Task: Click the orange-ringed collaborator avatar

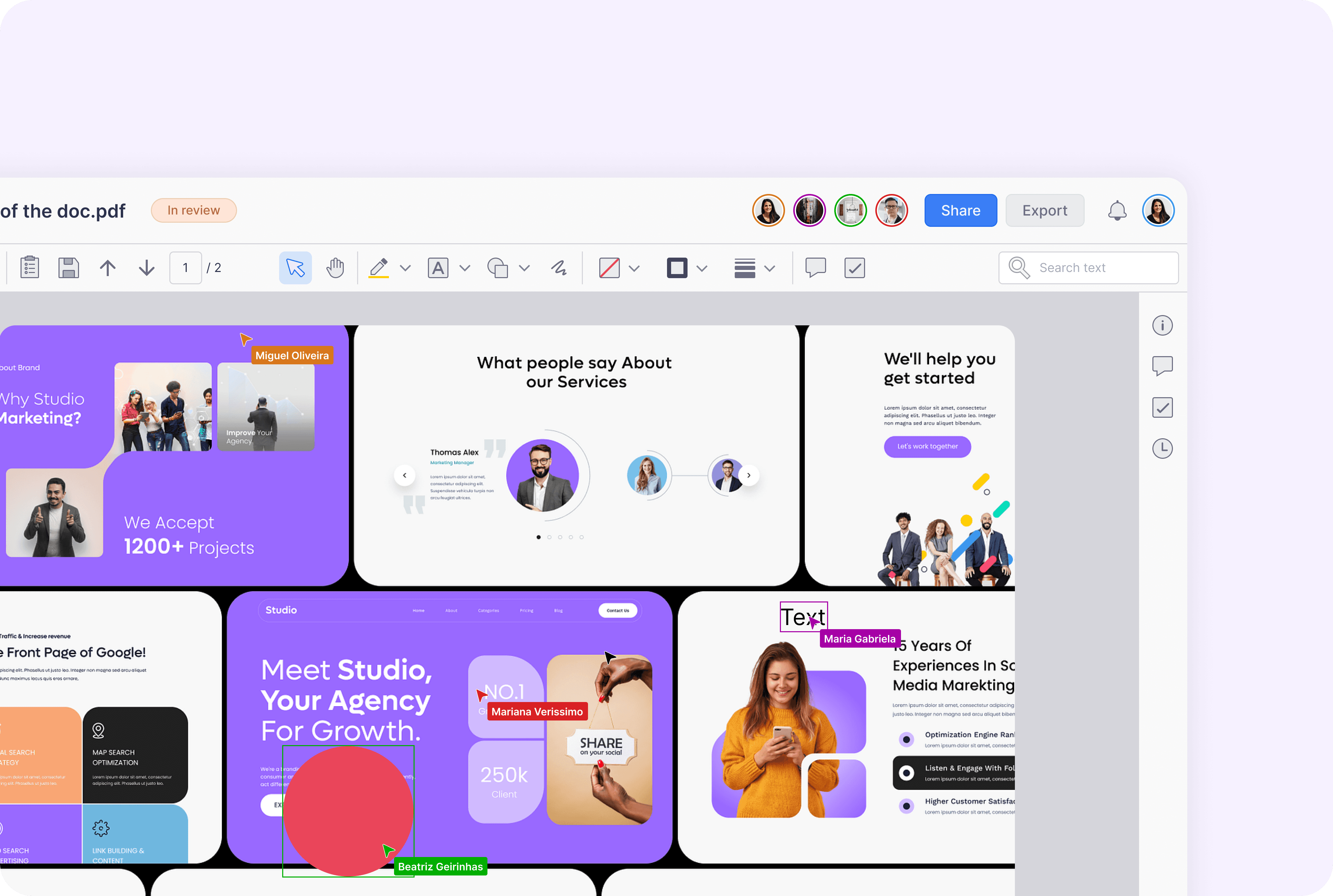Action: (x=769, y=211)
